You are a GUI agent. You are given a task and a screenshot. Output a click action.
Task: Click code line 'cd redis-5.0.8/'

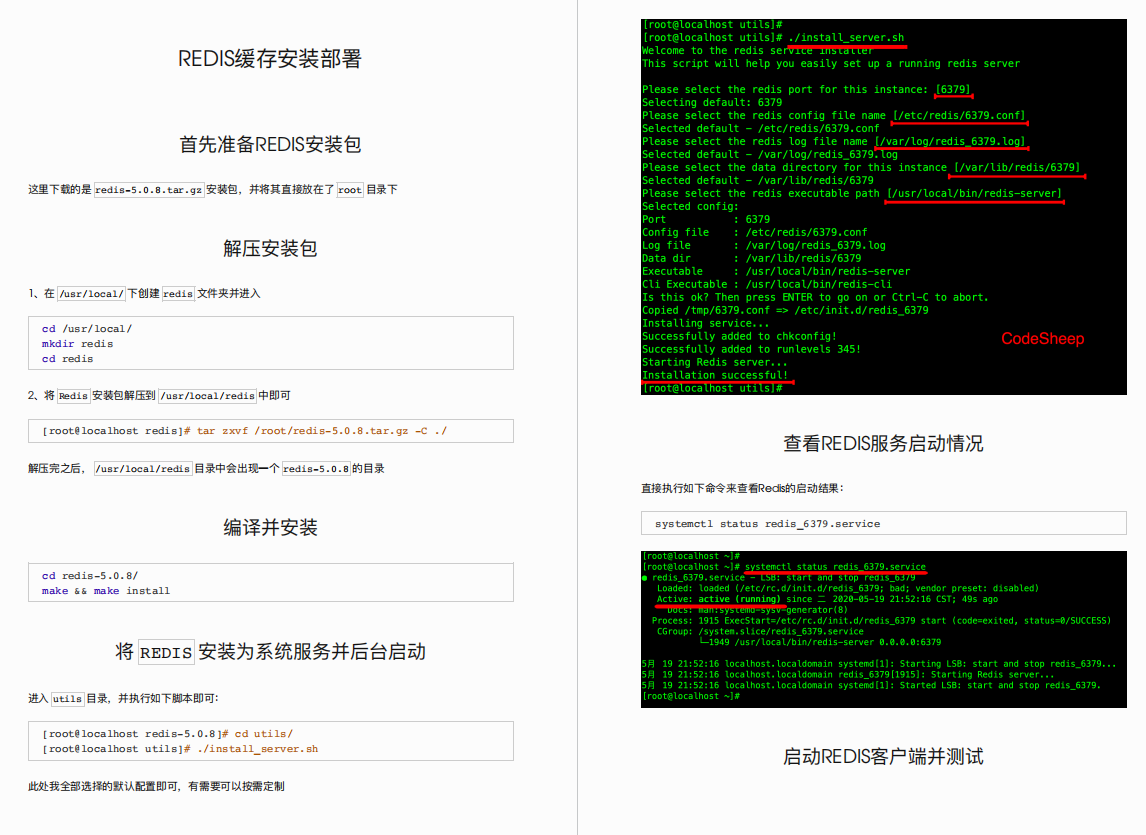point(90,575)
